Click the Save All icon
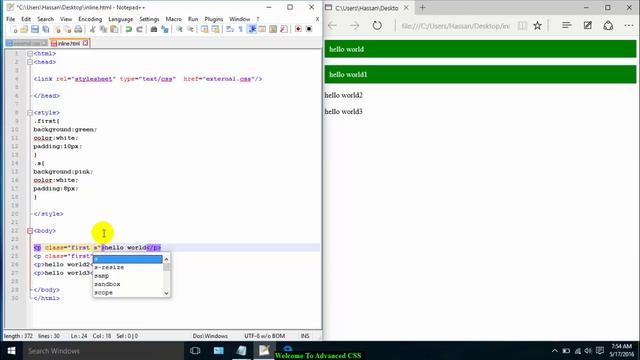 click(46, 29)
